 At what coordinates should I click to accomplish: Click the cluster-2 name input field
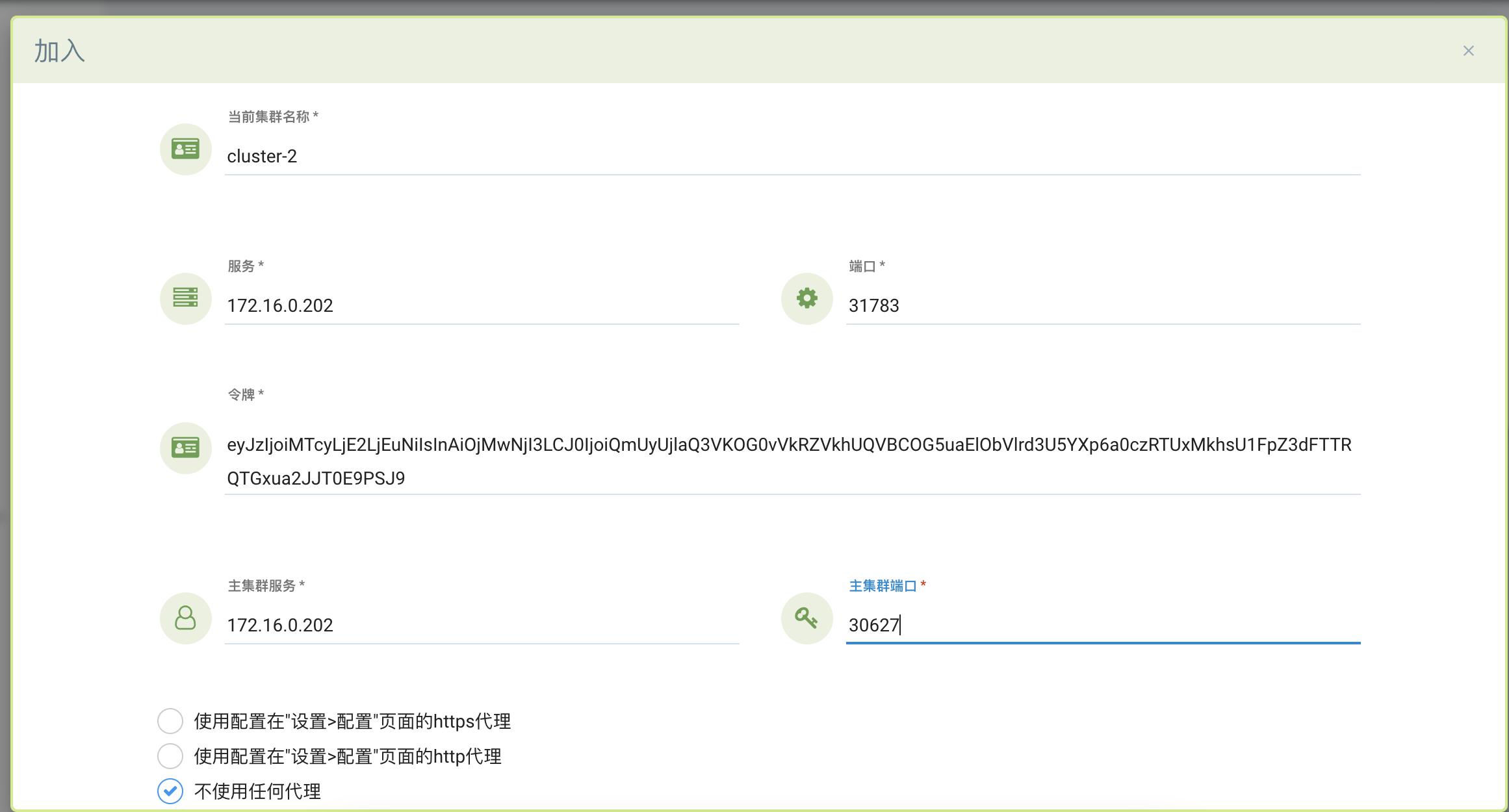pos(792,157)
